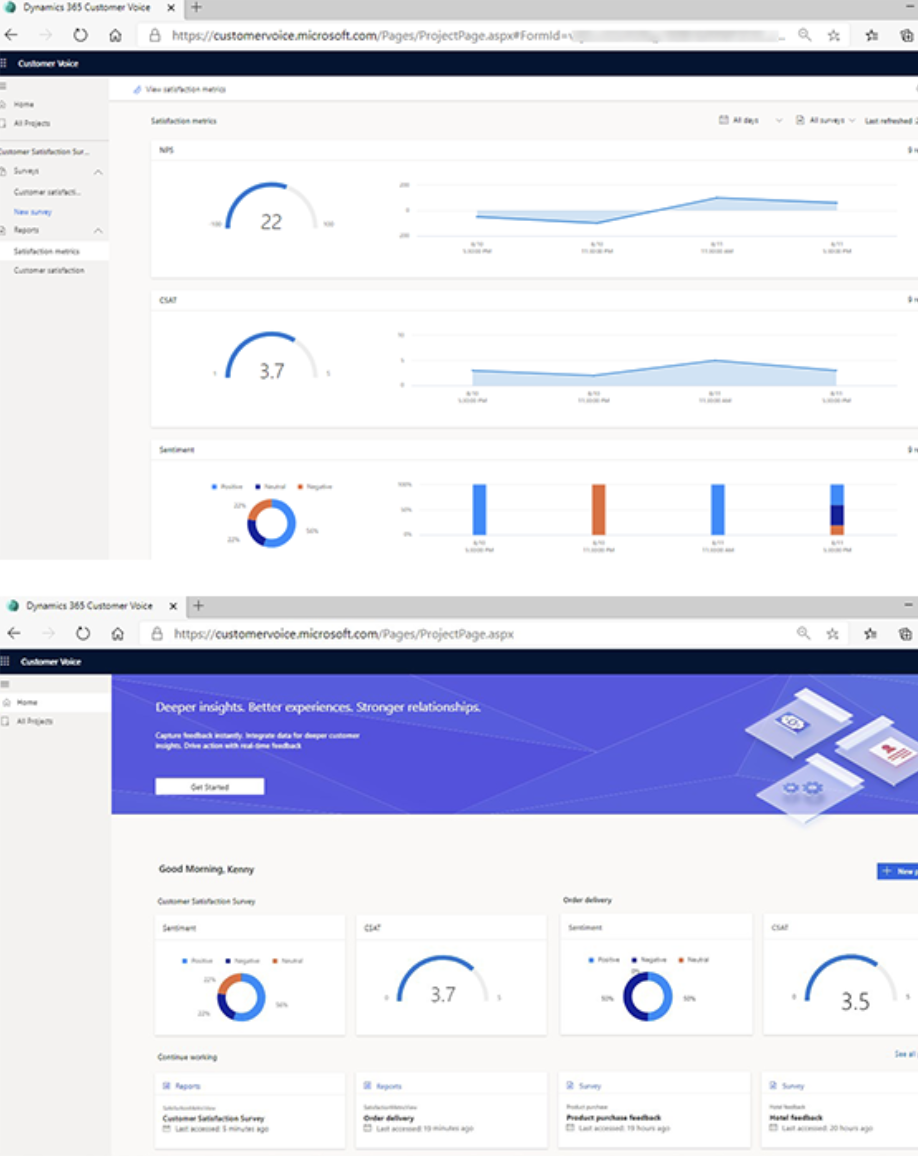Click the CSAT gauge showing 3.5
This screenshot has height=1156, width=918.
pos(850,984)
